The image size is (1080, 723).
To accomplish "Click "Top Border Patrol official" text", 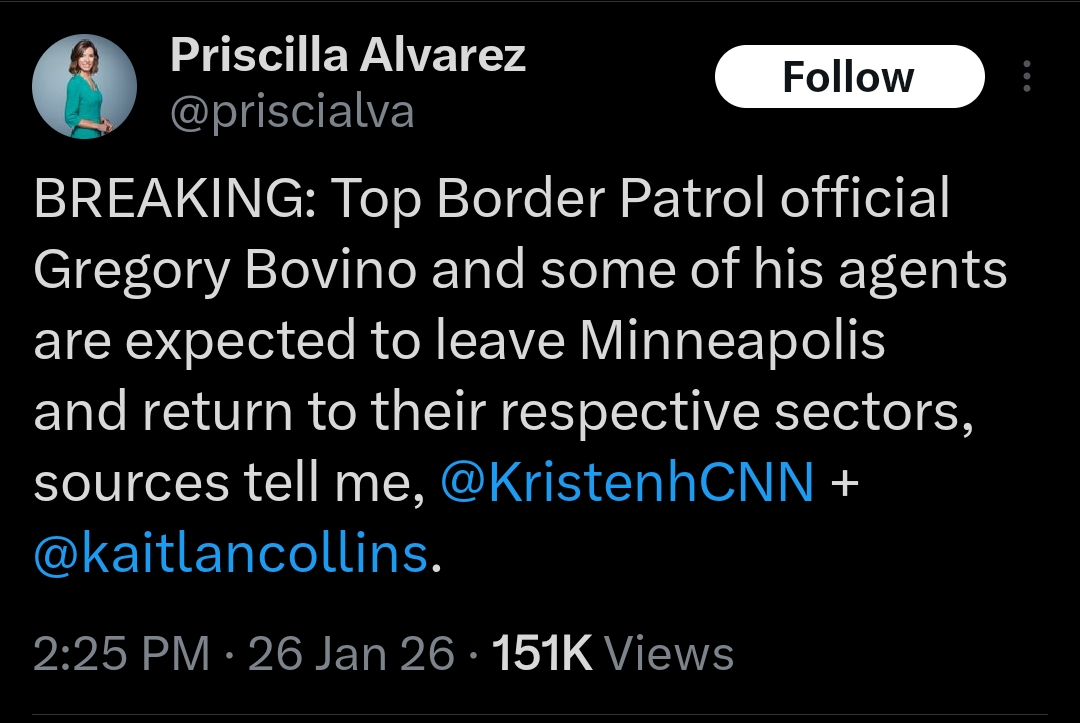I will coord(640,200).
